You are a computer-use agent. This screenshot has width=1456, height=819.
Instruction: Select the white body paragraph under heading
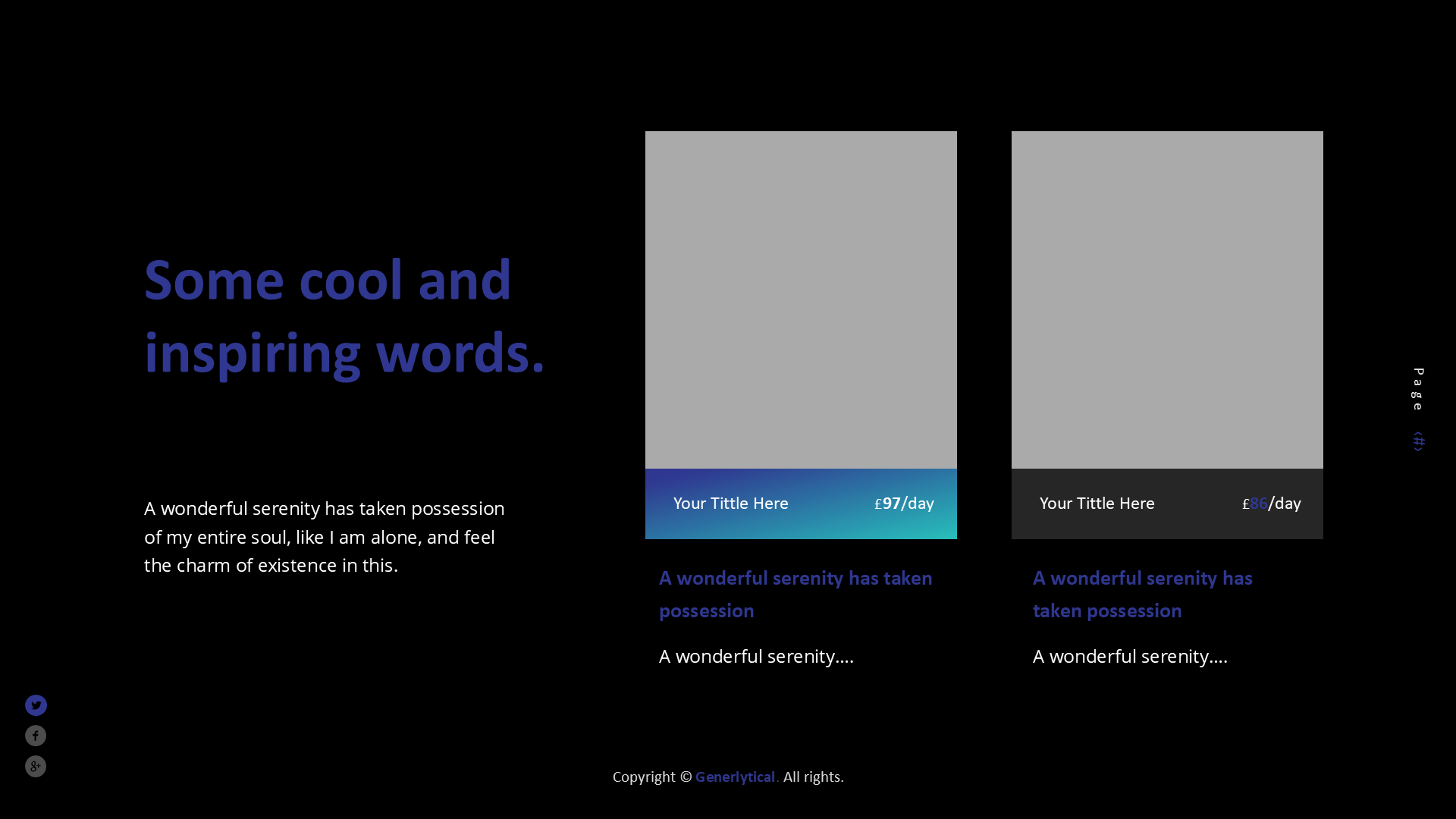click(x=324, y=537)
